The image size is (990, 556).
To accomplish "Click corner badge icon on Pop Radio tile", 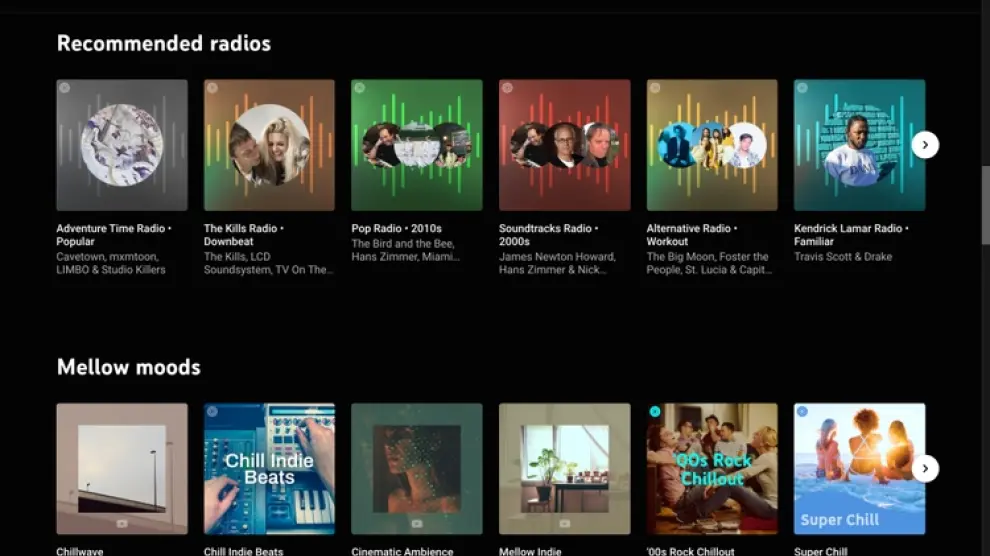I will pos(360,88).
